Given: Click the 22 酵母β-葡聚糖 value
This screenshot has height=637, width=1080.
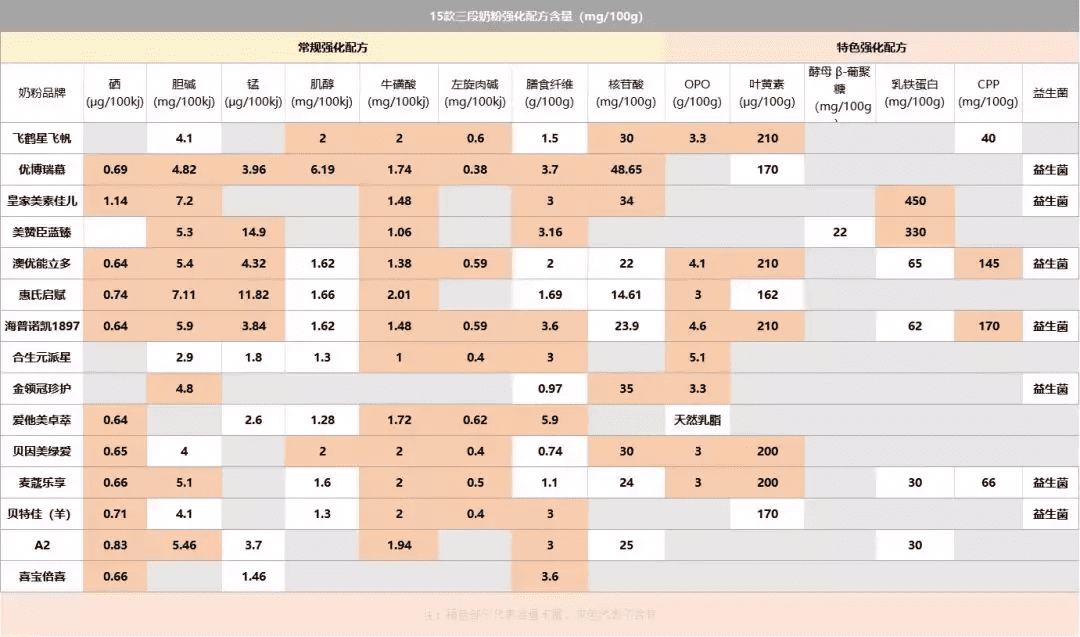Looking at the screenshot, I should [840, 232].
